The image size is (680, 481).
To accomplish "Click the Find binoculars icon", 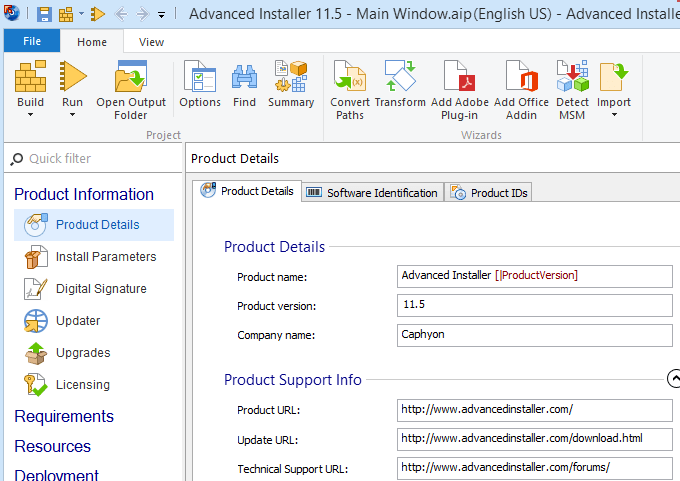I will tap(244, 78).
